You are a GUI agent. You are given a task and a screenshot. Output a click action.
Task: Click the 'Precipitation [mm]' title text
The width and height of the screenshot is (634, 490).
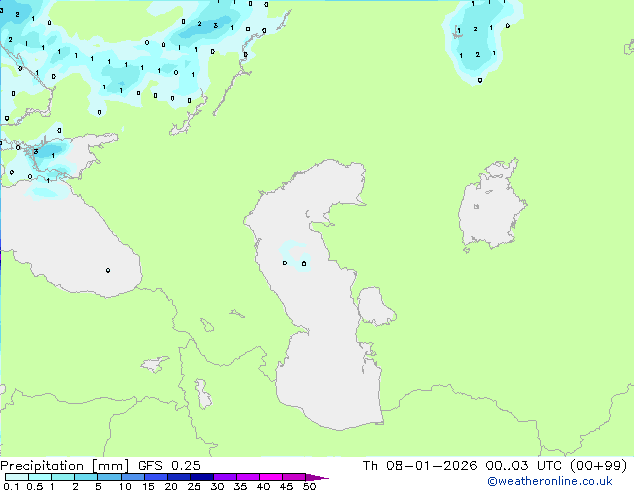click(x=65, y=466)
